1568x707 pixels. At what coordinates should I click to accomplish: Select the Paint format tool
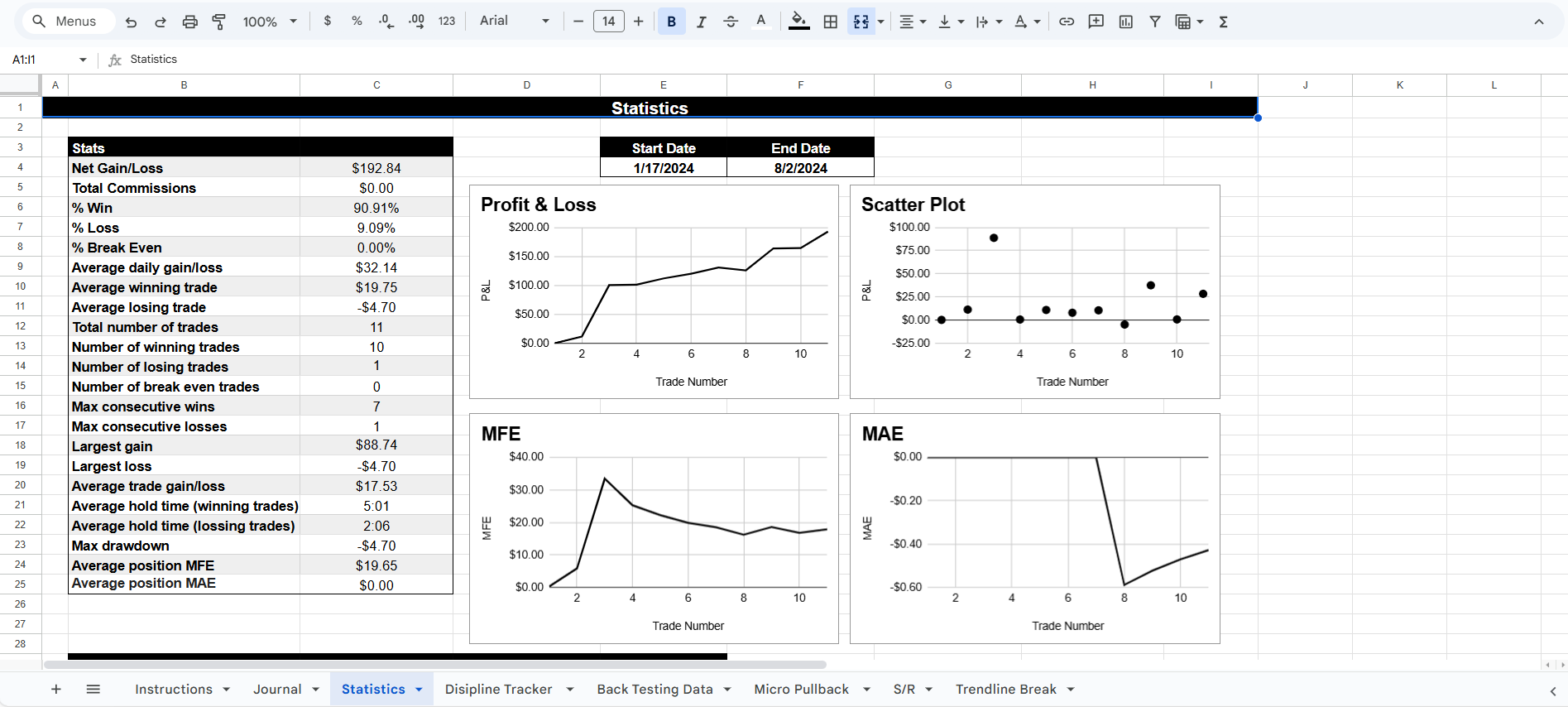219,22
